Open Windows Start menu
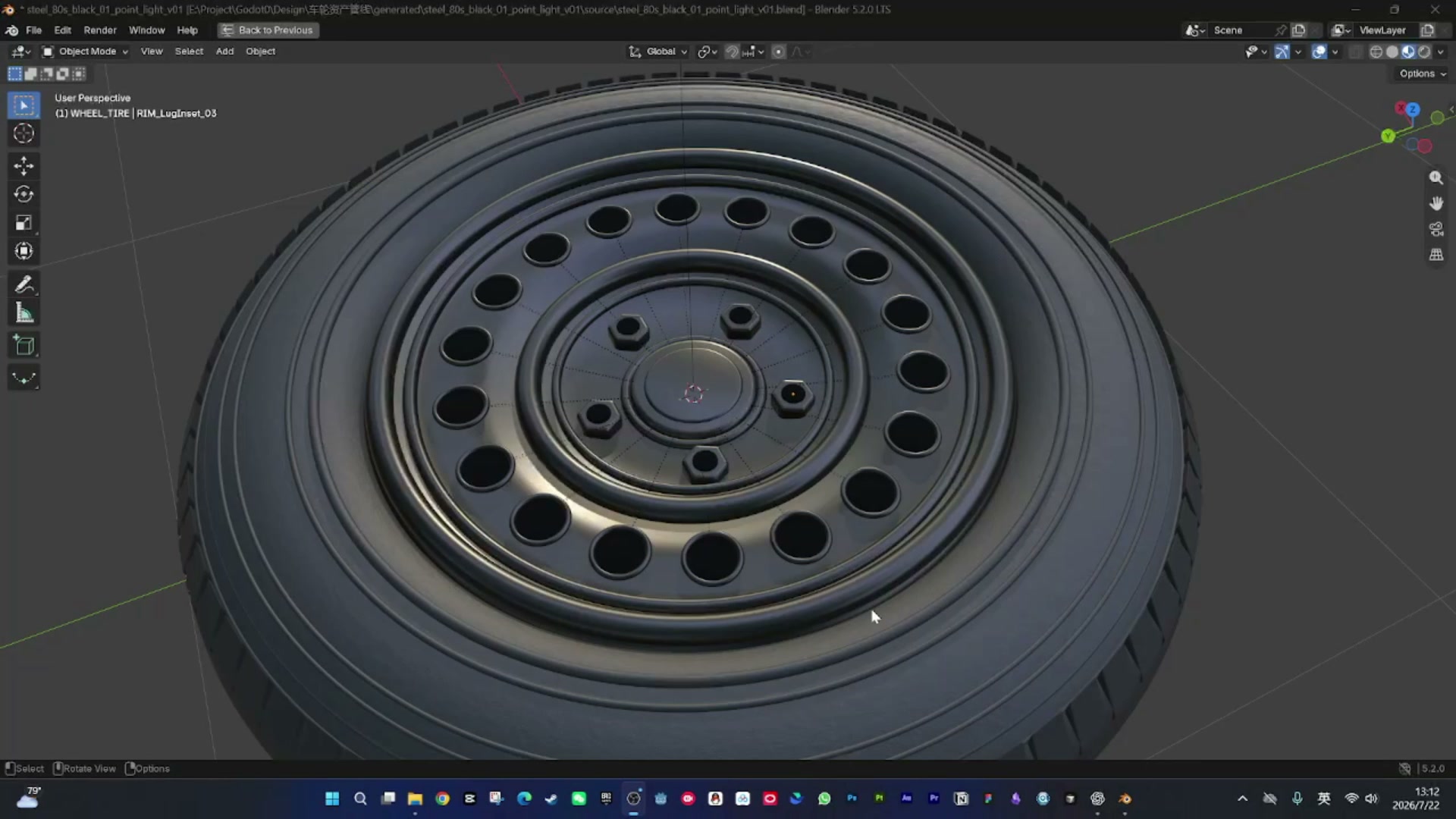The image size is (1456, 819). click(x=332, y=799)
